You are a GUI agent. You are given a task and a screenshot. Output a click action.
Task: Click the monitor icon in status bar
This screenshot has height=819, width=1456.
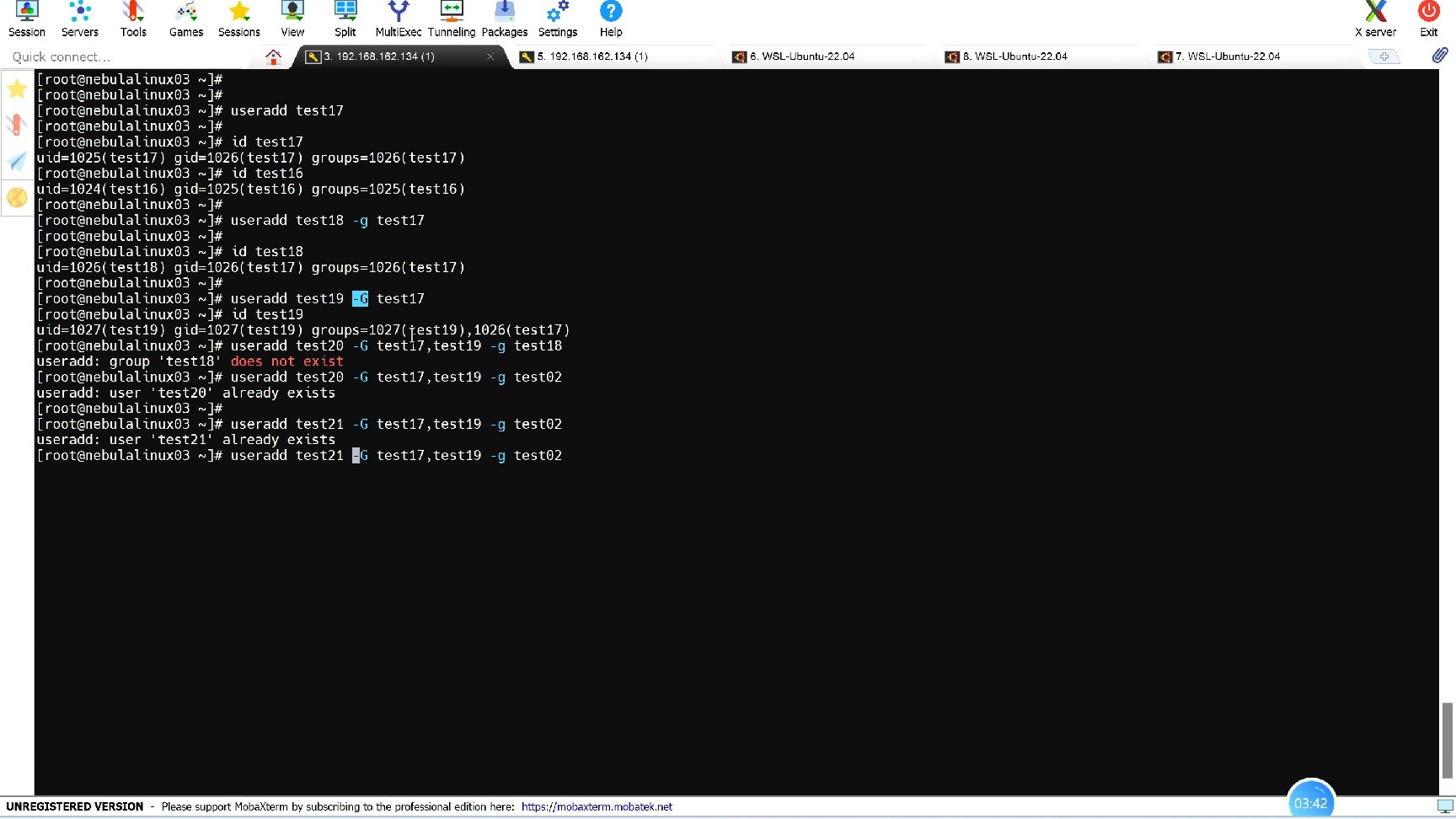[1445, 806]
